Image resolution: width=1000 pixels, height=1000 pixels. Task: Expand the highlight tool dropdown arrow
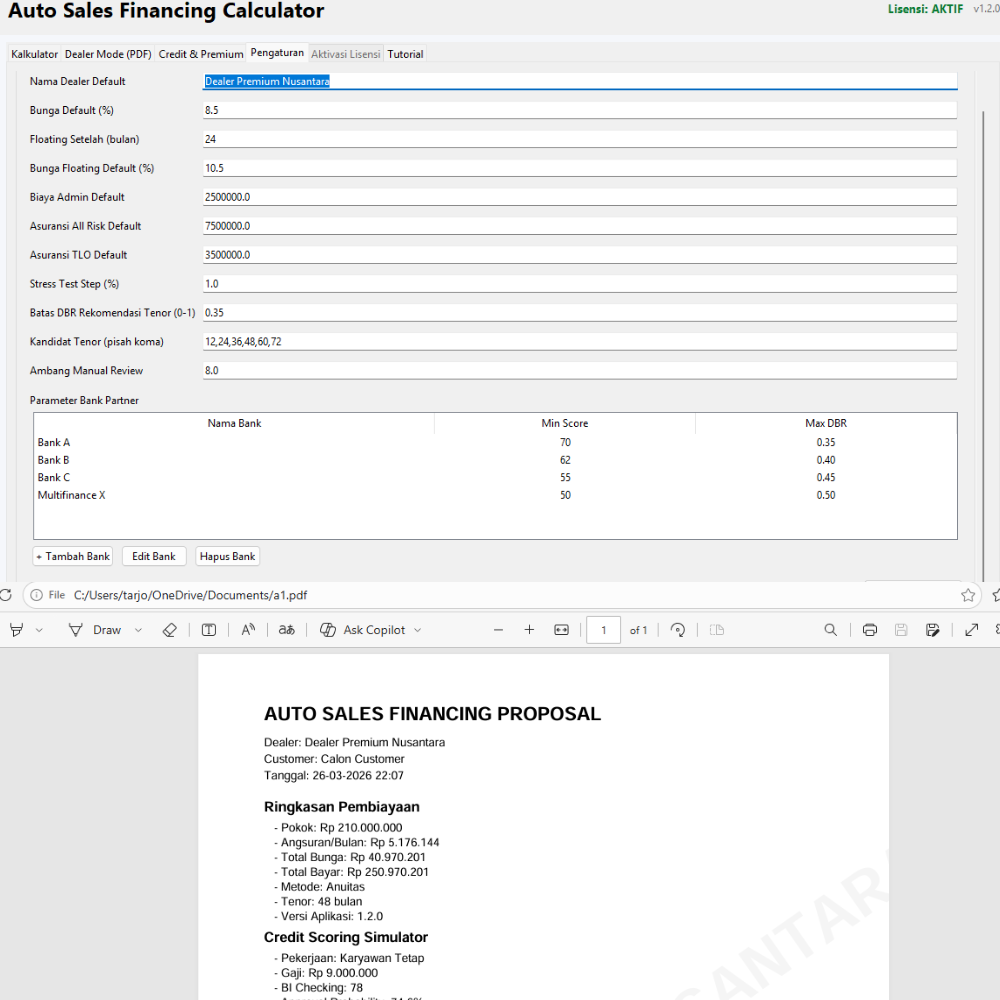tap(39, 630)
